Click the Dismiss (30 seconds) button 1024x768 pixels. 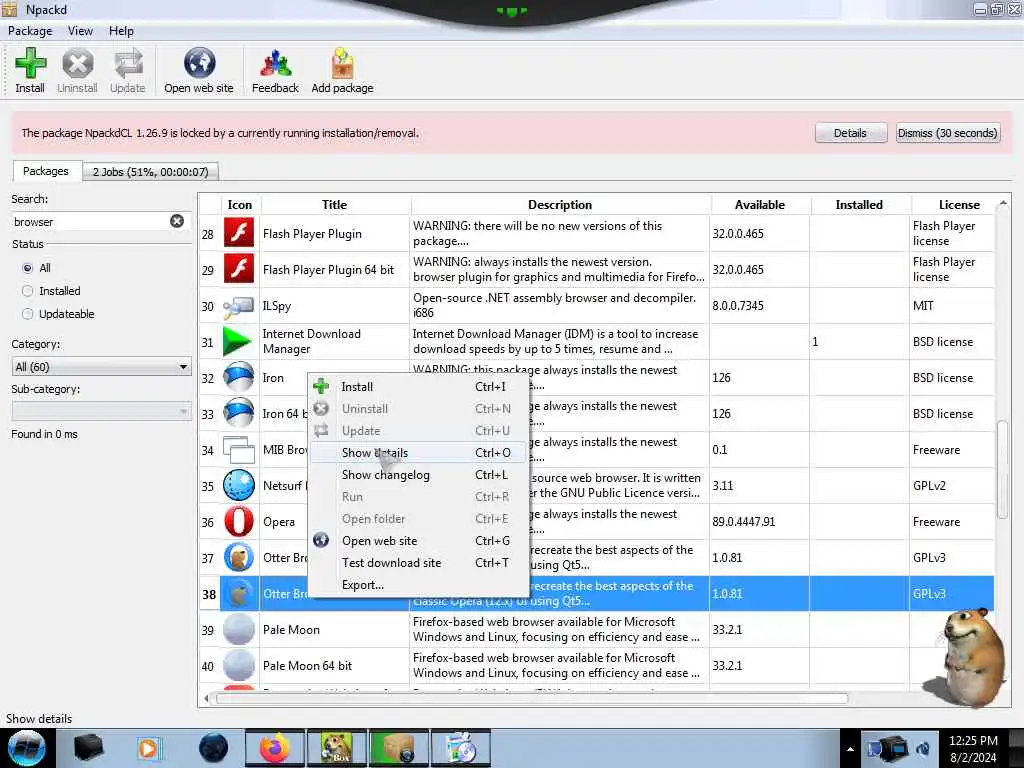coord(948,133)
